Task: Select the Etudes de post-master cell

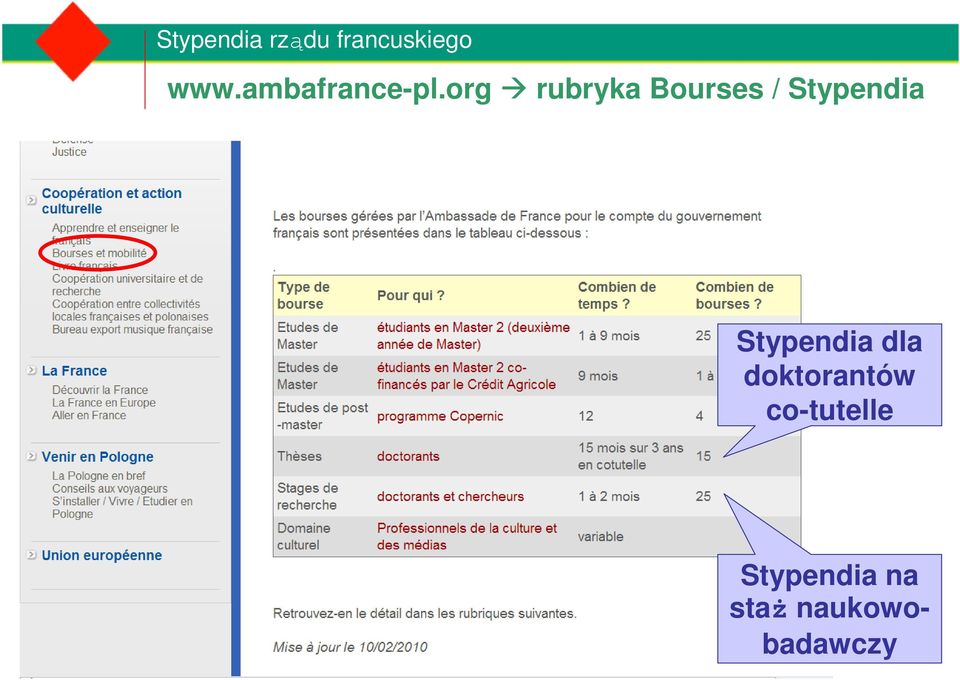Action: point(323,416)
